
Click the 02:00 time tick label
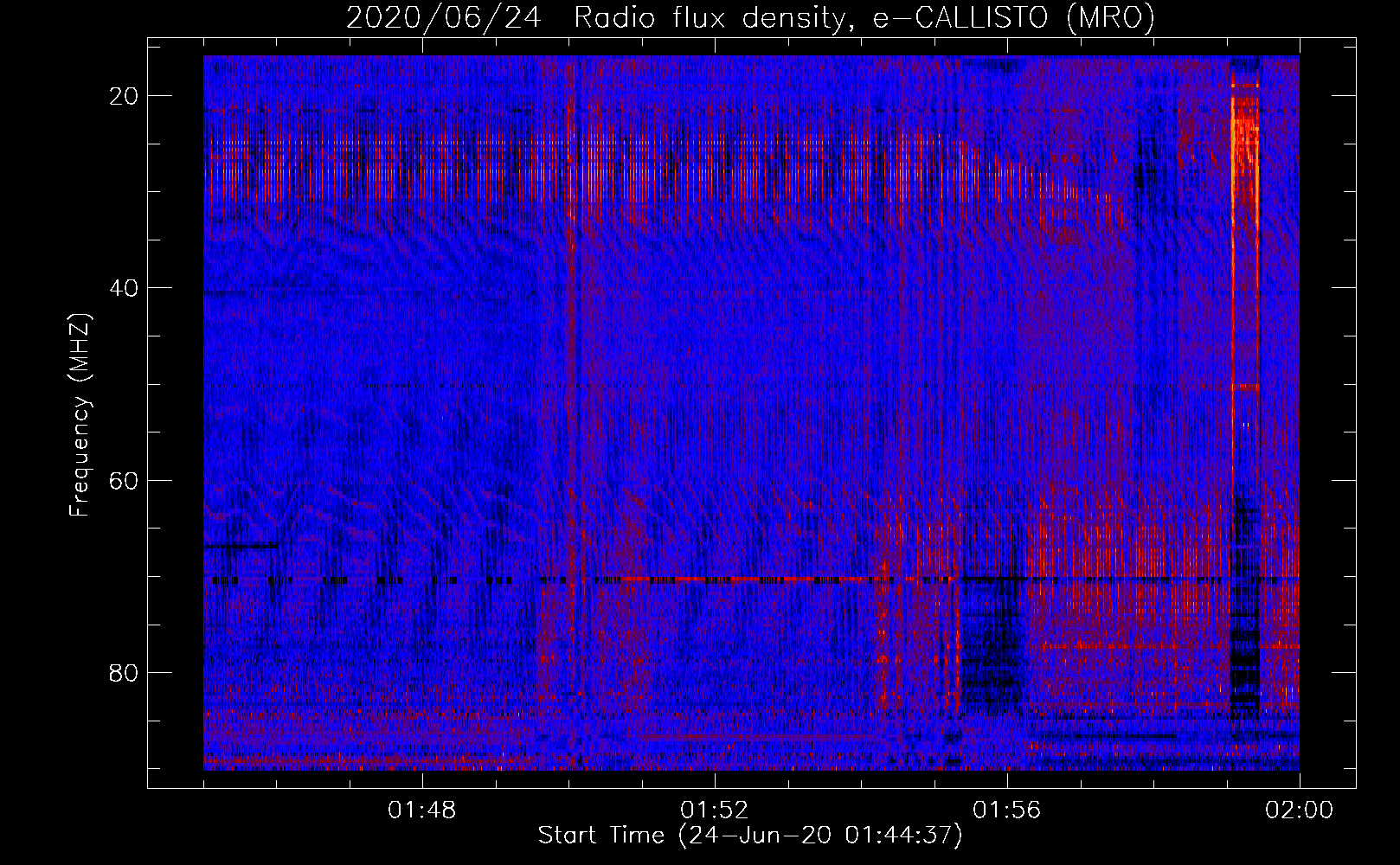1299,811
